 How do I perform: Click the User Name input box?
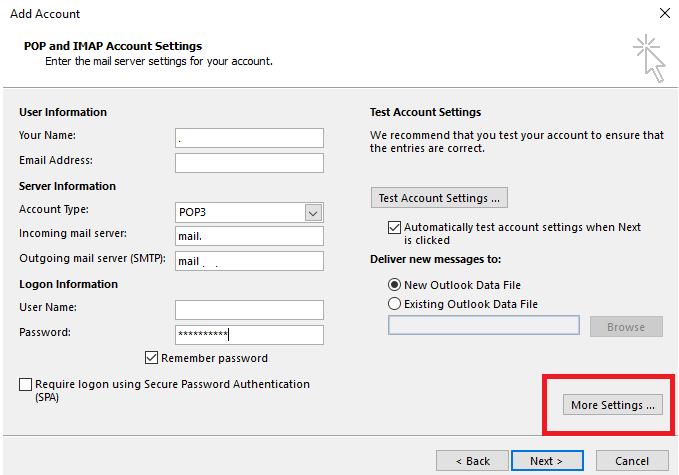[249, 310]
